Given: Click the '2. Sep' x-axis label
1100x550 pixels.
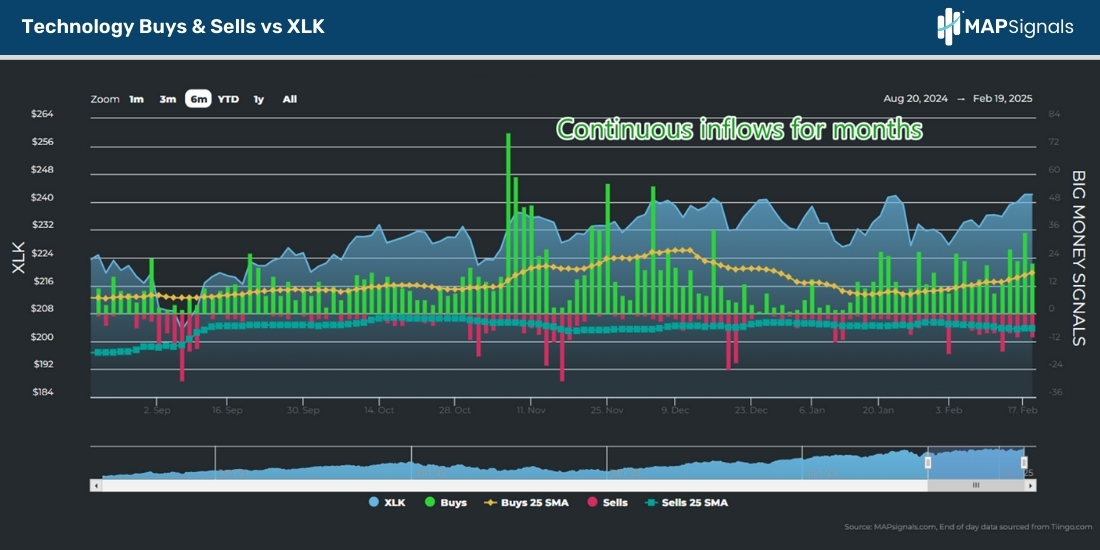Looking at the screenshot, I should click(x=157, y=409).
